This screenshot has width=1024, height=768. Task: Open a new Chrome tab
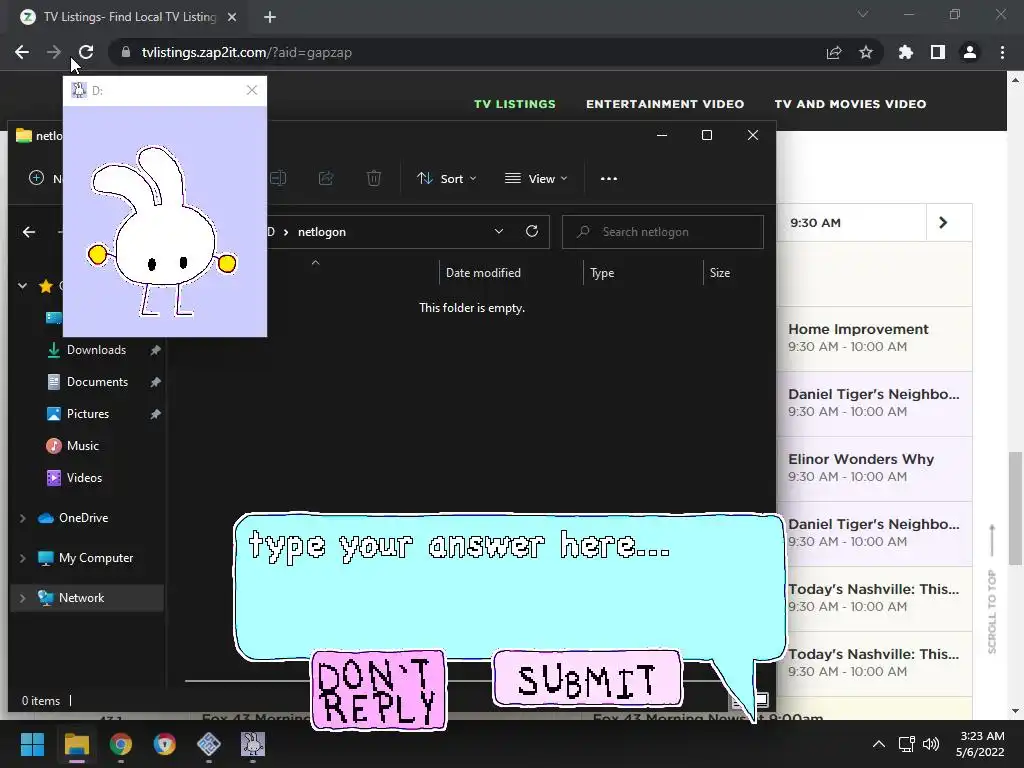pyautogui.click(x=270, y=17)
